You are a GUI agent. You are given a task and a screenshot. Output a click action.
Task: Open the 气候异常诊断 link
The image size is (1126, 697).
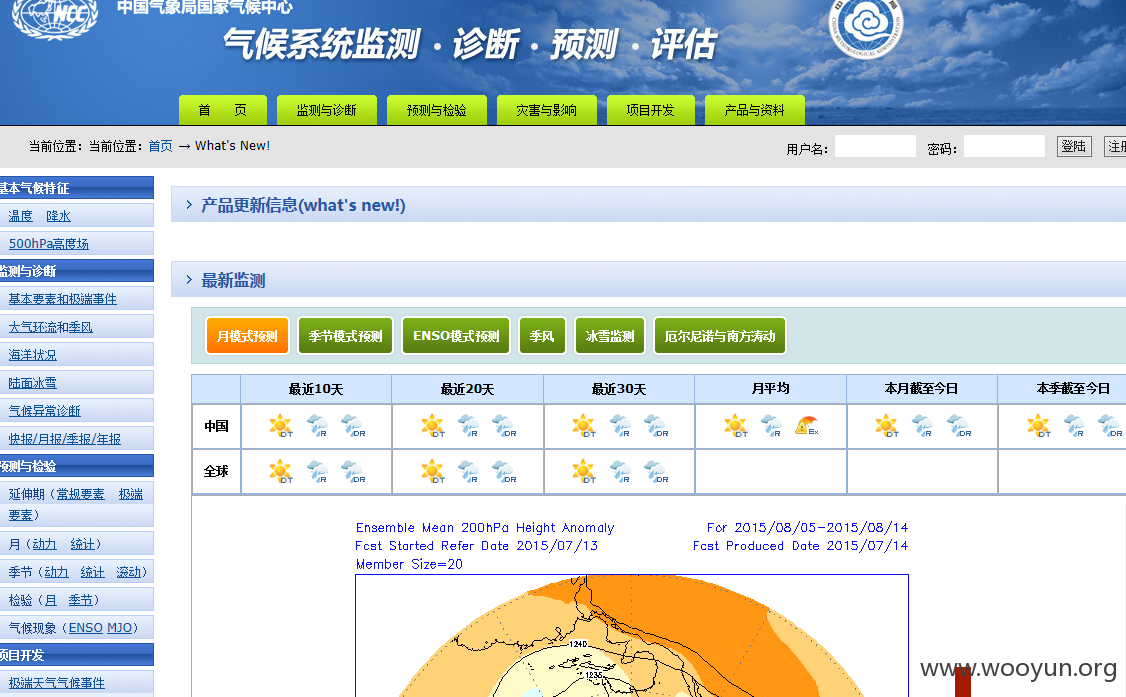(x=45, y=411)
